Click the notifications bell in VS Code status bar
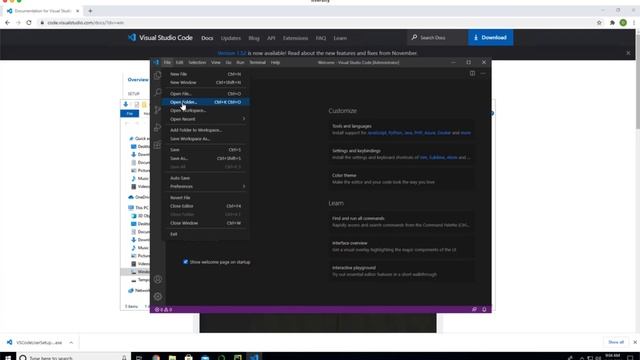This screenshot has height=360, width=640. tap(484, 309)
